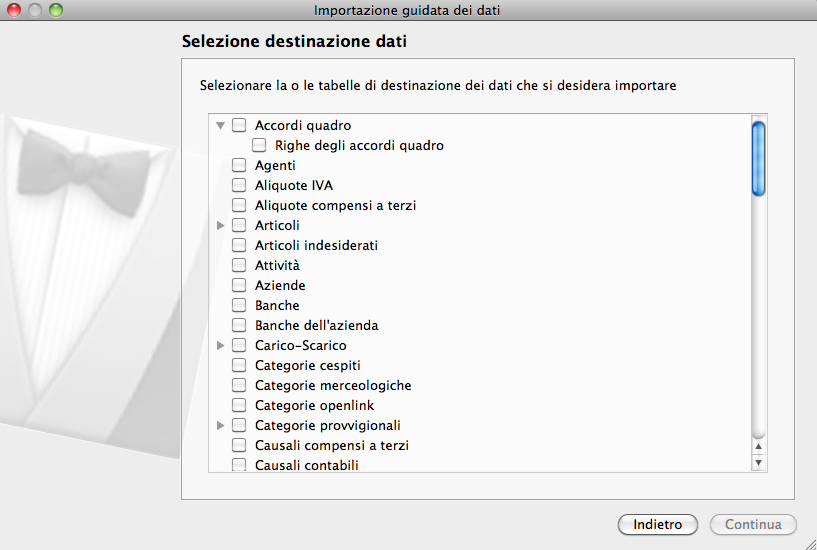Toggle the Articoli indesiderati checkbox
817x550 pixels.
click(239, 246)
